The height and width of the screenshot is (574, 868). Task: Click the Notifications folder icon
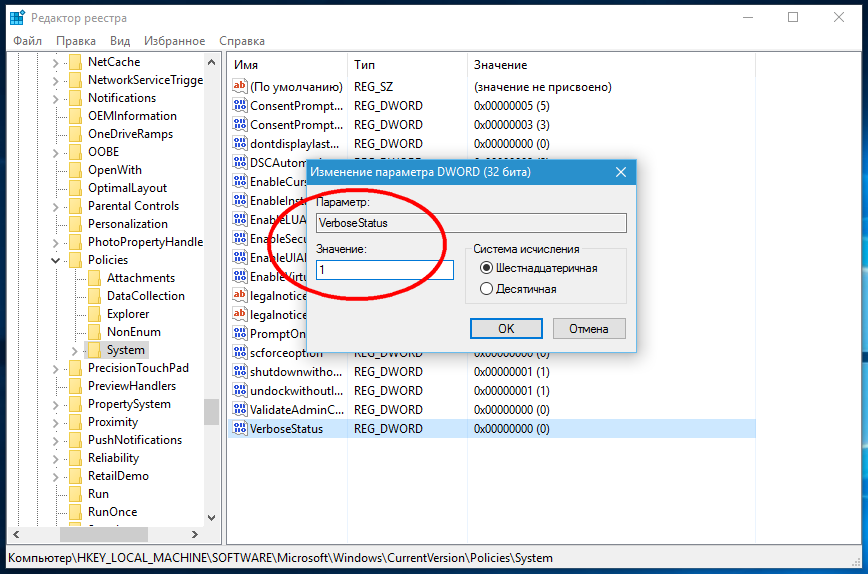pyautogui.click(x=76, y=98)
